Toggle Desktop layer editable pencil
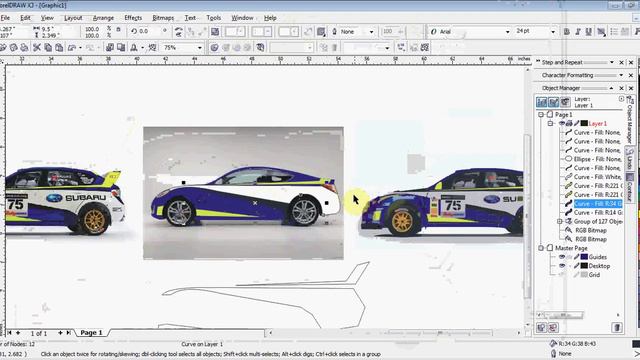 point(576,266)
